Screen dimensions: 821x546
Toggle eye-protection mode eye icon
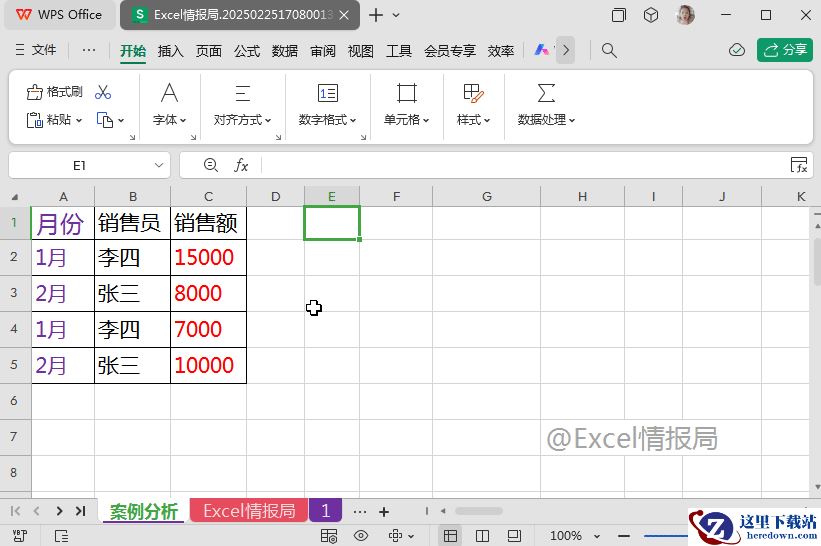361,536
